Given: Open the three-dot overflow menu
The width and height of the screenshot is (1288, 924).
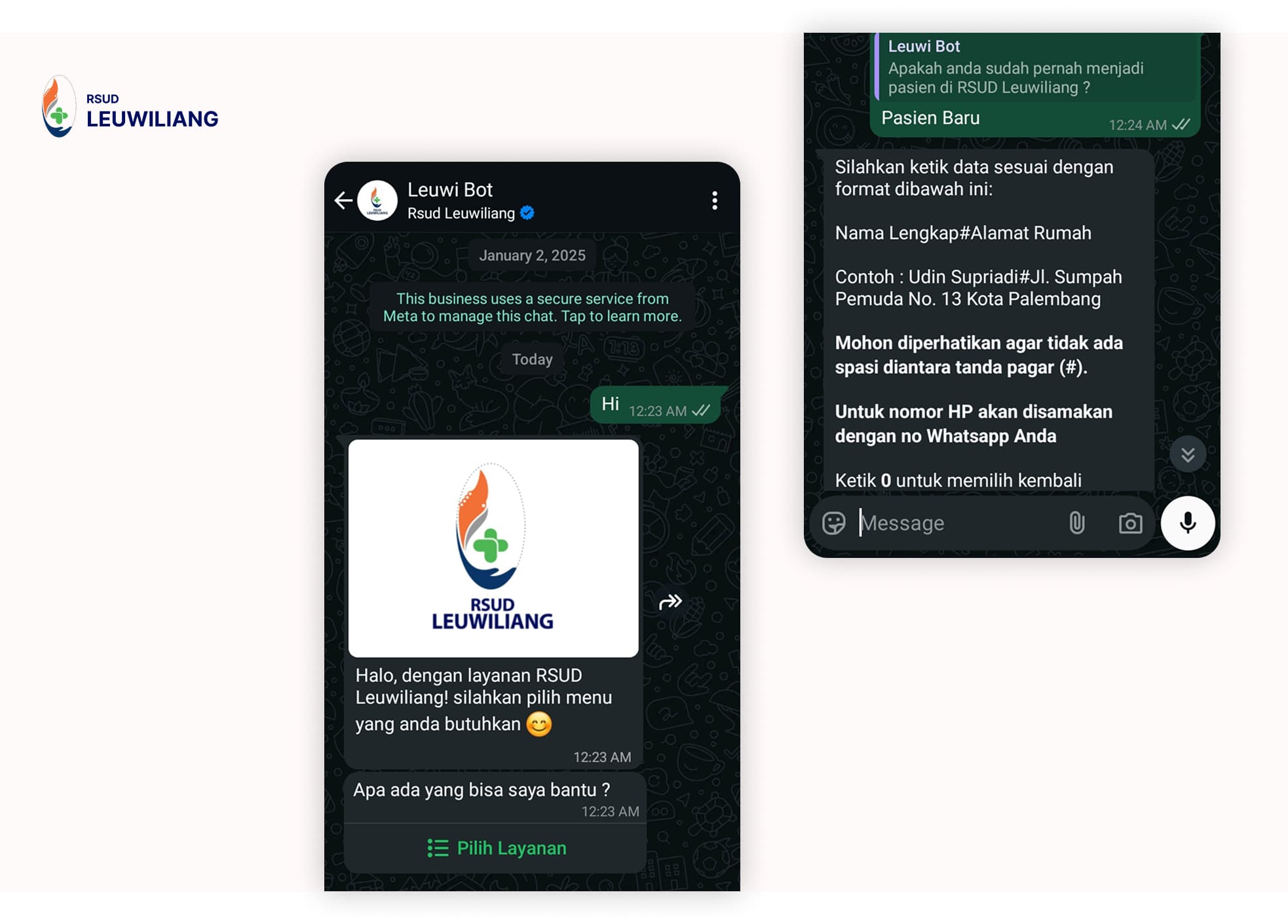Looking at the screenshot, I should [715, 200].
